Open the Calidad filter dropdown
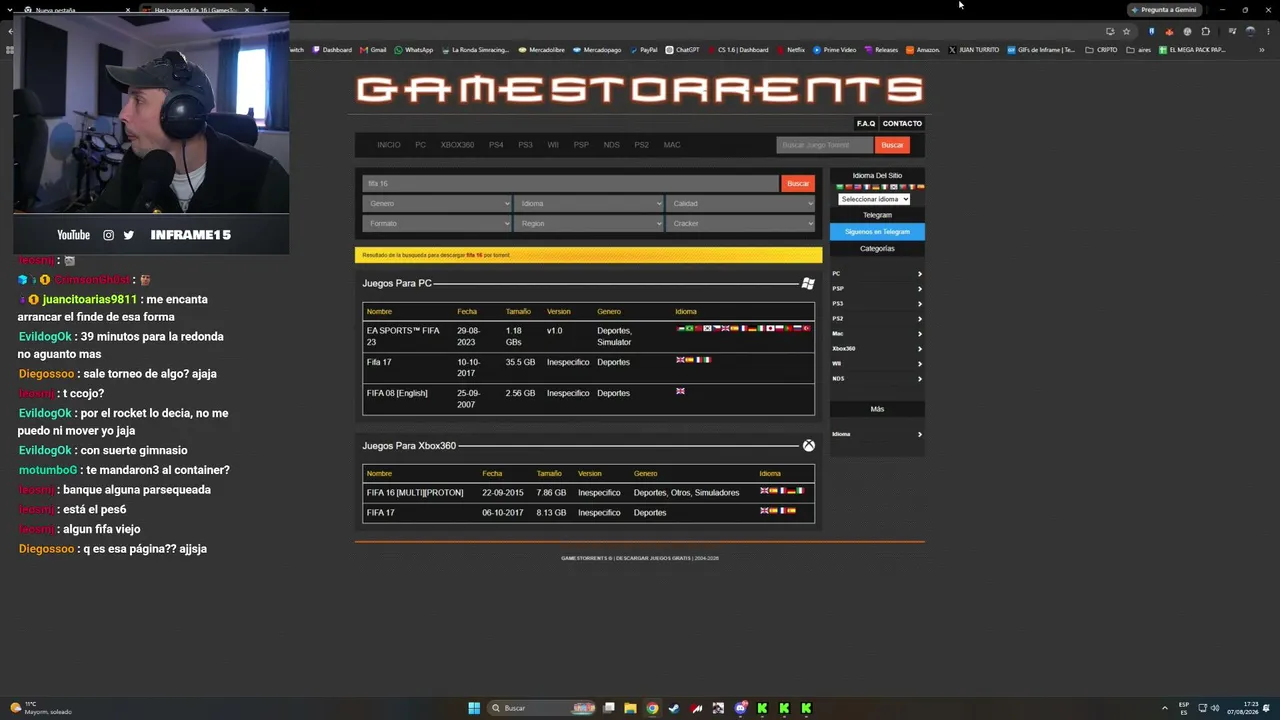The image size is (1280, 720). coord(741,204)
